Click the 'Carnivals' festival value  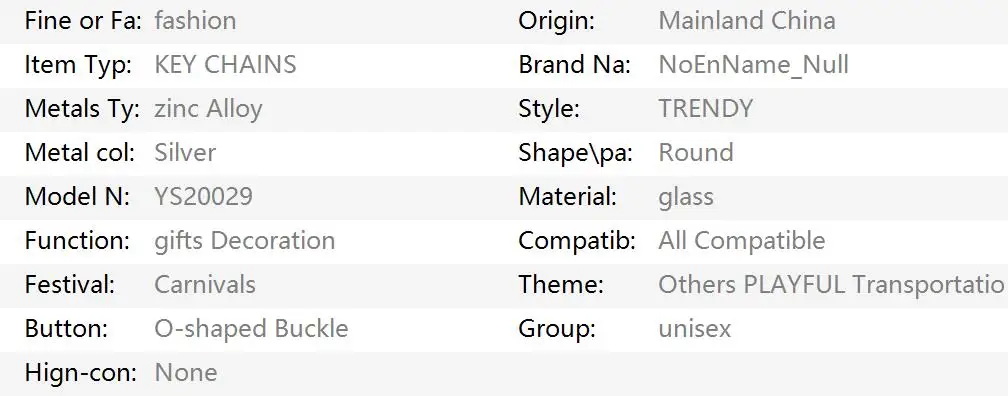tap(205, 284)
